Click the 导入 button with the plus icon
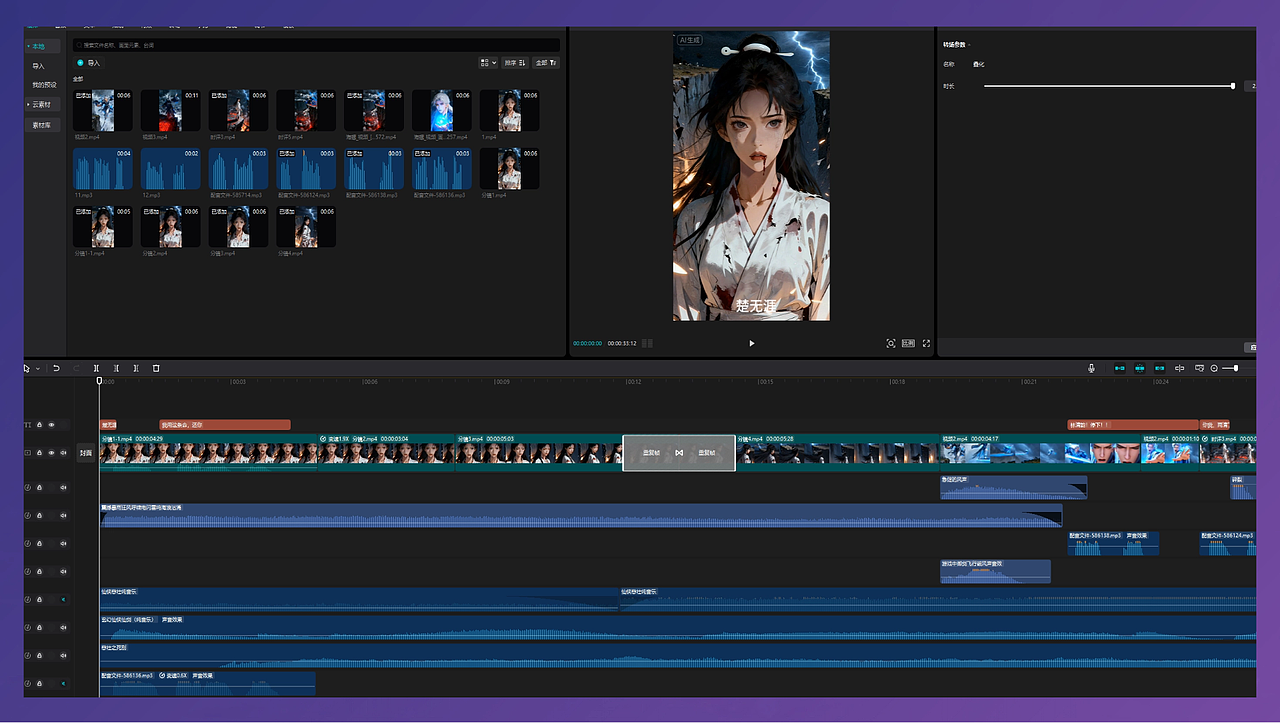 tap(89, 63)
